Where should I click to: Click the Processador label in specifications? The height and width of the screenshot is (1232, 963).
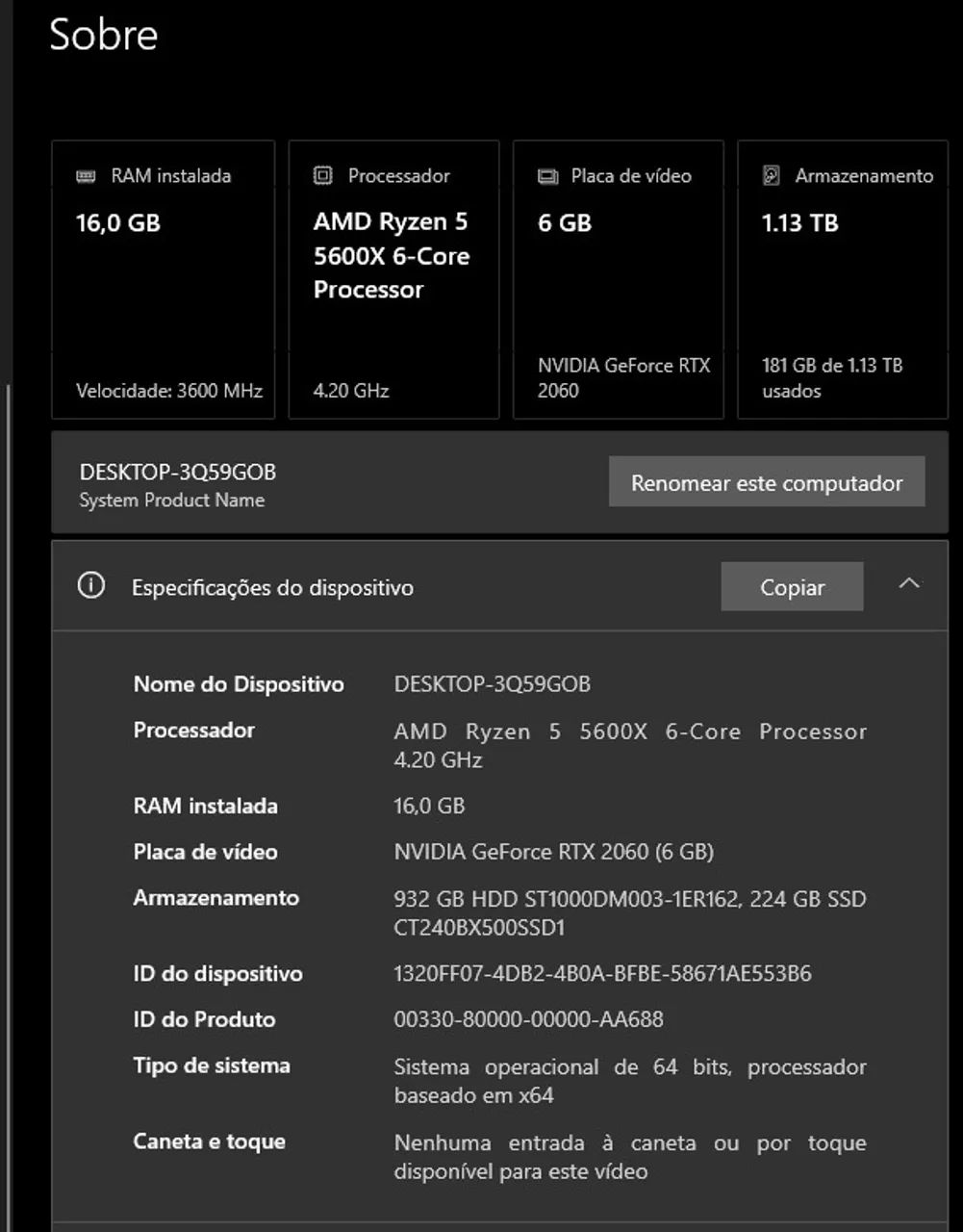click(194, 730)
